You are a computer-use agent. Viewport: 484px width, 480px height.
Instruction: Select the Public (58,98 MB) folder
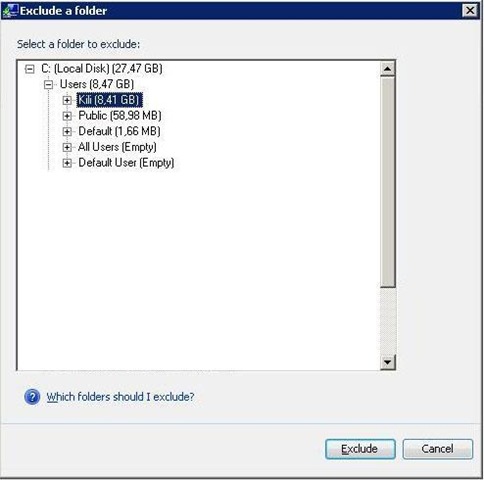click(120, 116)
